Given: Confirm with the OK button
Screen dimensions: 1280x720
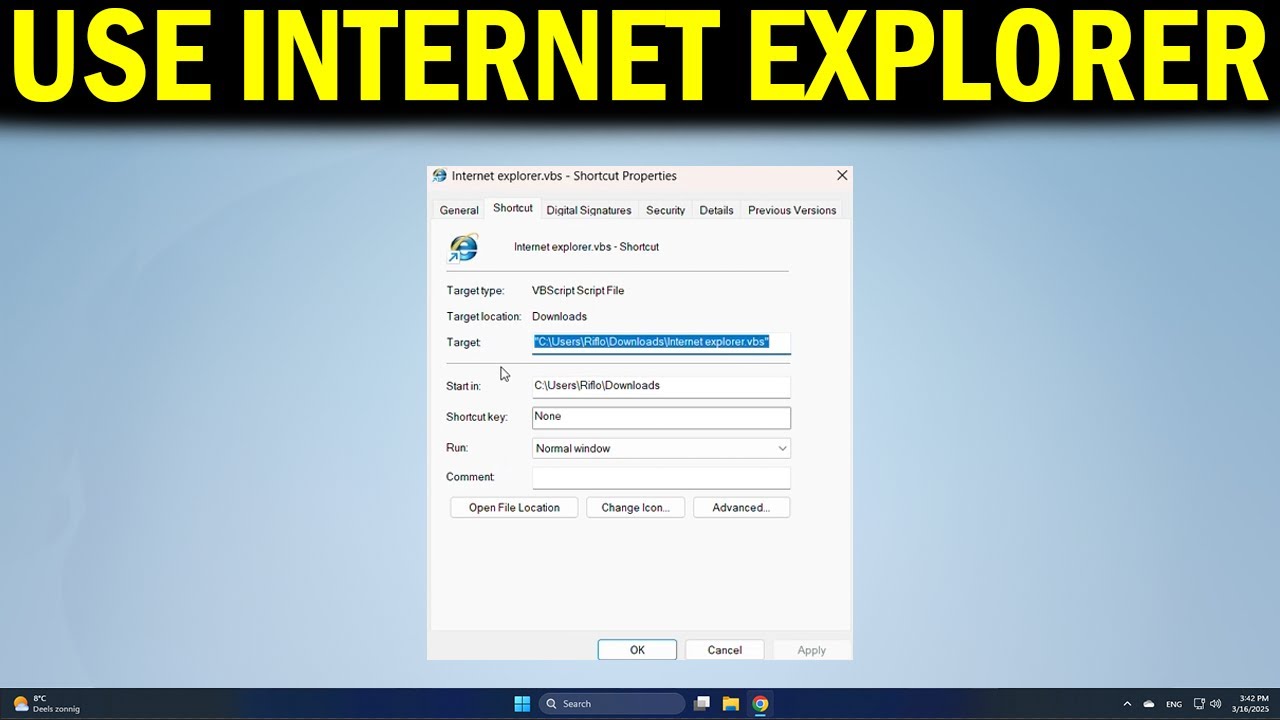Looking at the screenshot, I should 637,650.
